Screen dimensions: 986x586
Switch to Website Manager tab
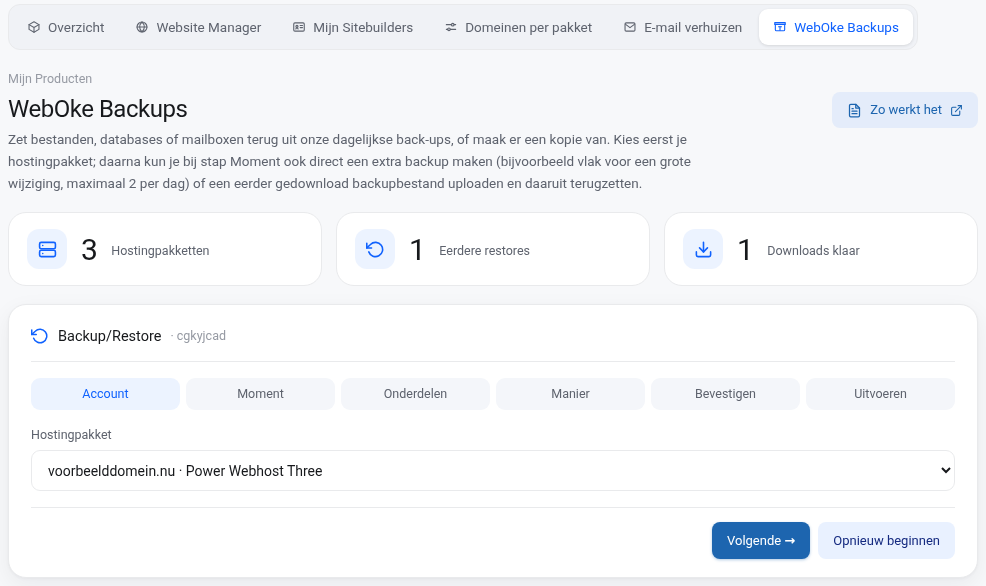[x=199, y=28]
